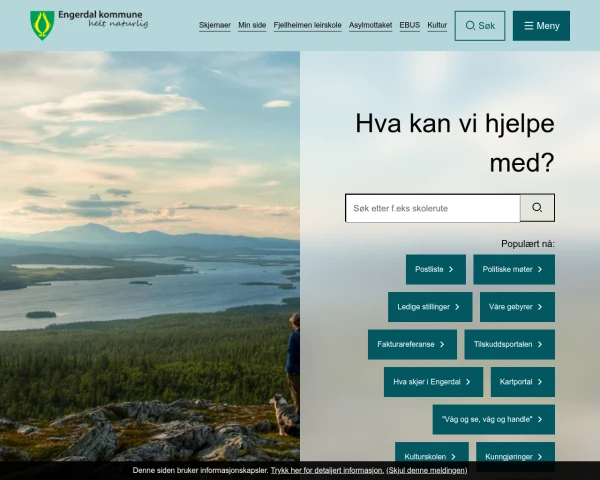Open Fakturareferanse page
The image size is (600, 480).
tap(412, 344)
